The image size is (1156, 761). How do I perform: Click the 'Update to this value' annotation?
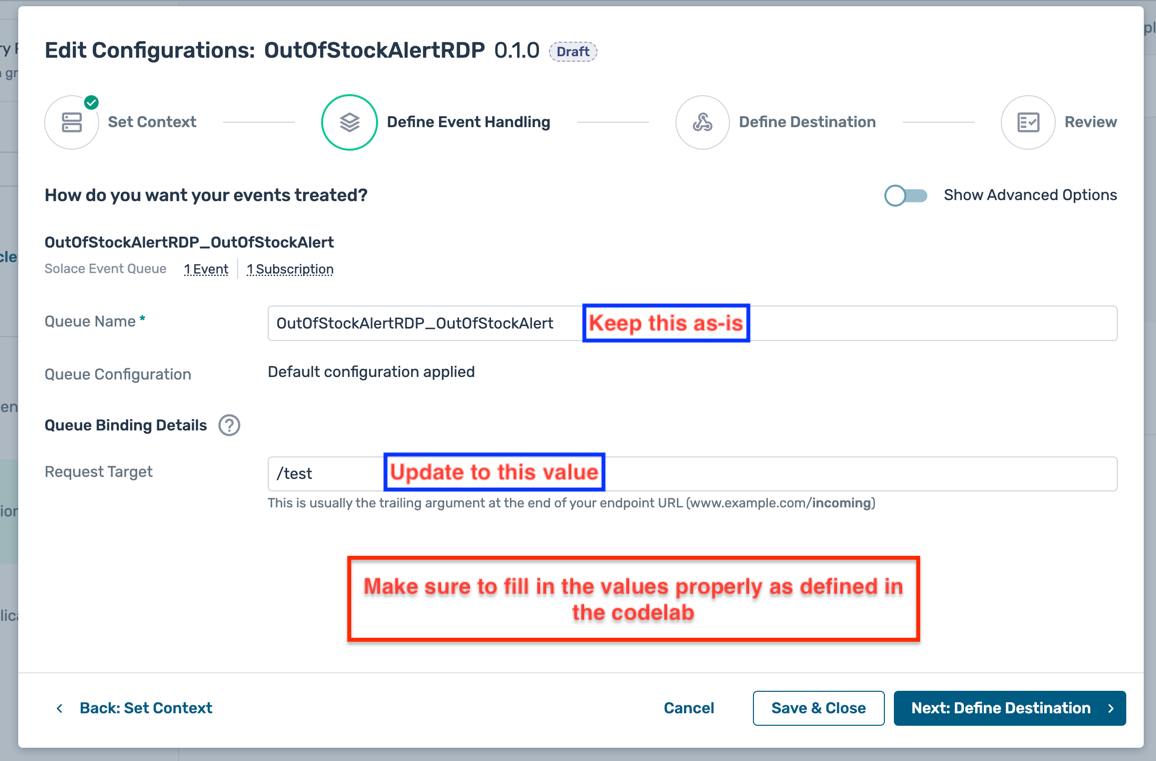coord(494,472)
